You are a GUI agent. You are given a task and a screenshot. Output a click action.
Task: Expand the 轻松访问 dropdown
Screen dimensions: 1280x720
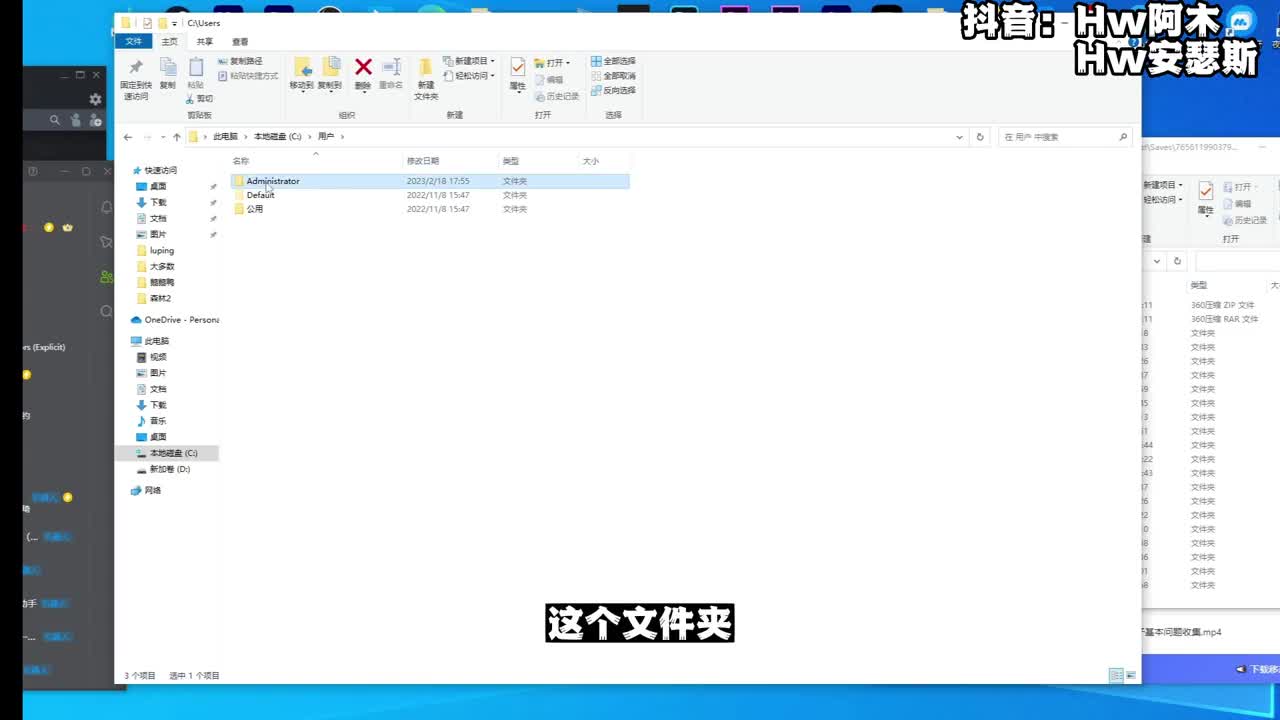pos(469,76)
